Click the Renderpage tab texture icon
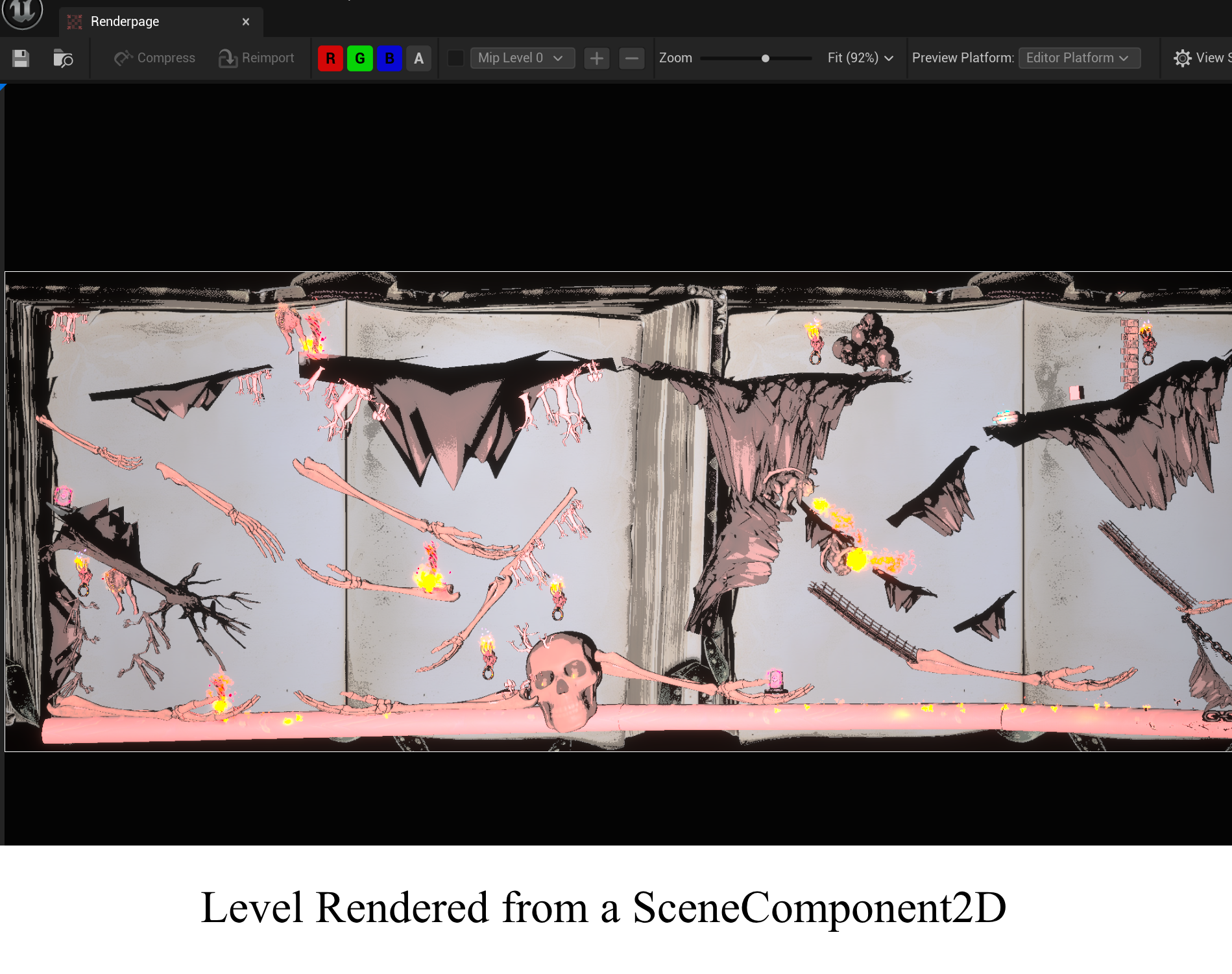This screenshot has height=974, width=1232. coord(75,22)
